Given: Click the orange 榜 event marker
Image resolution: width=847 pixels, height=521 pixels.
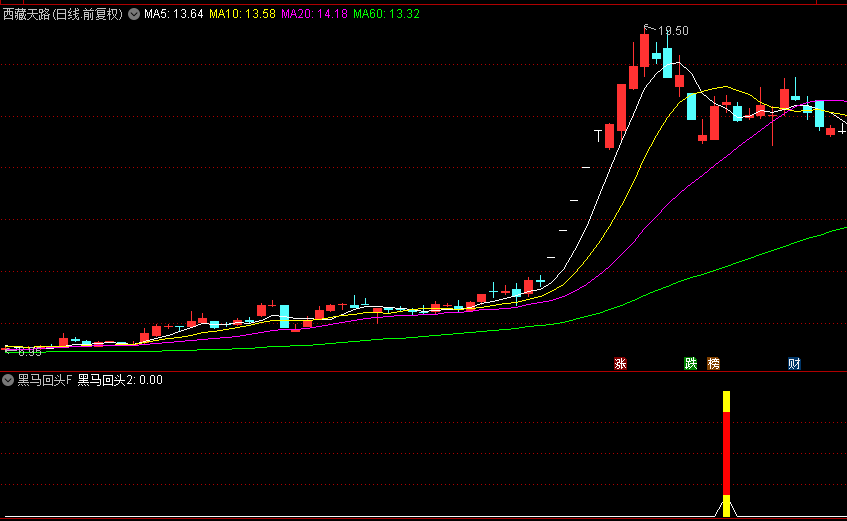Looking at the screenshot, I should (713, 364).
